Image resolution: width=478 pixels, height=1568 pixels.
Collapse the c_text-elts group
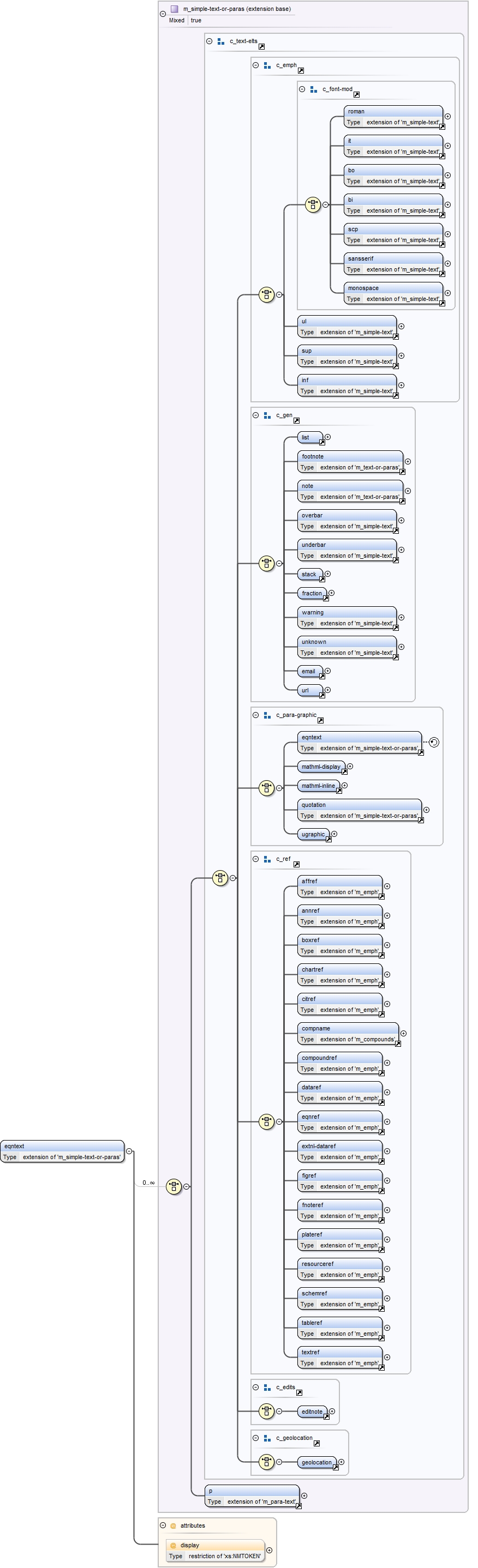[209, 41]
